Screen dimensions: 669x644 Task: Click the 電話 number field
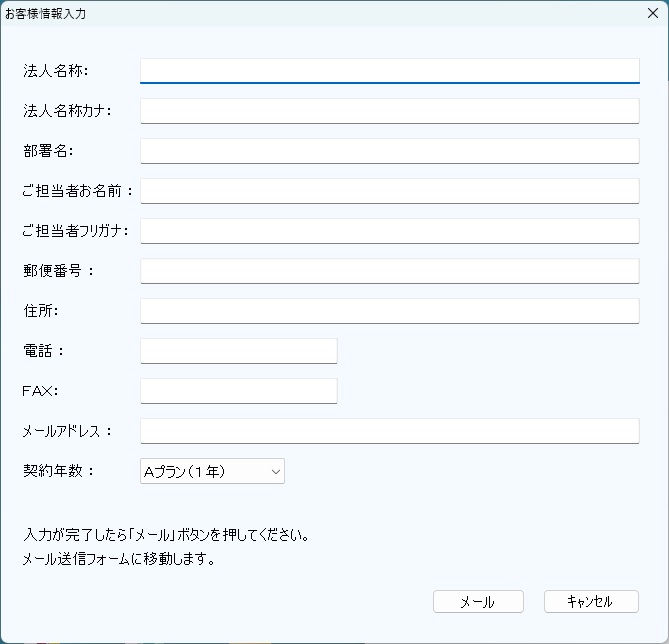point(239,351)
